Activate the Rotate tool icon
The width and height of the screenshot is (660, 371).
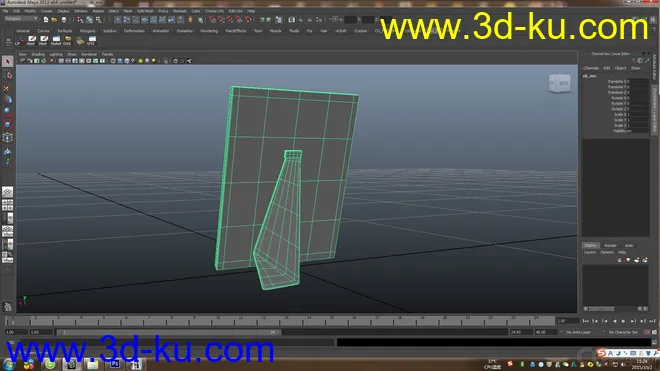coord(8,112)
